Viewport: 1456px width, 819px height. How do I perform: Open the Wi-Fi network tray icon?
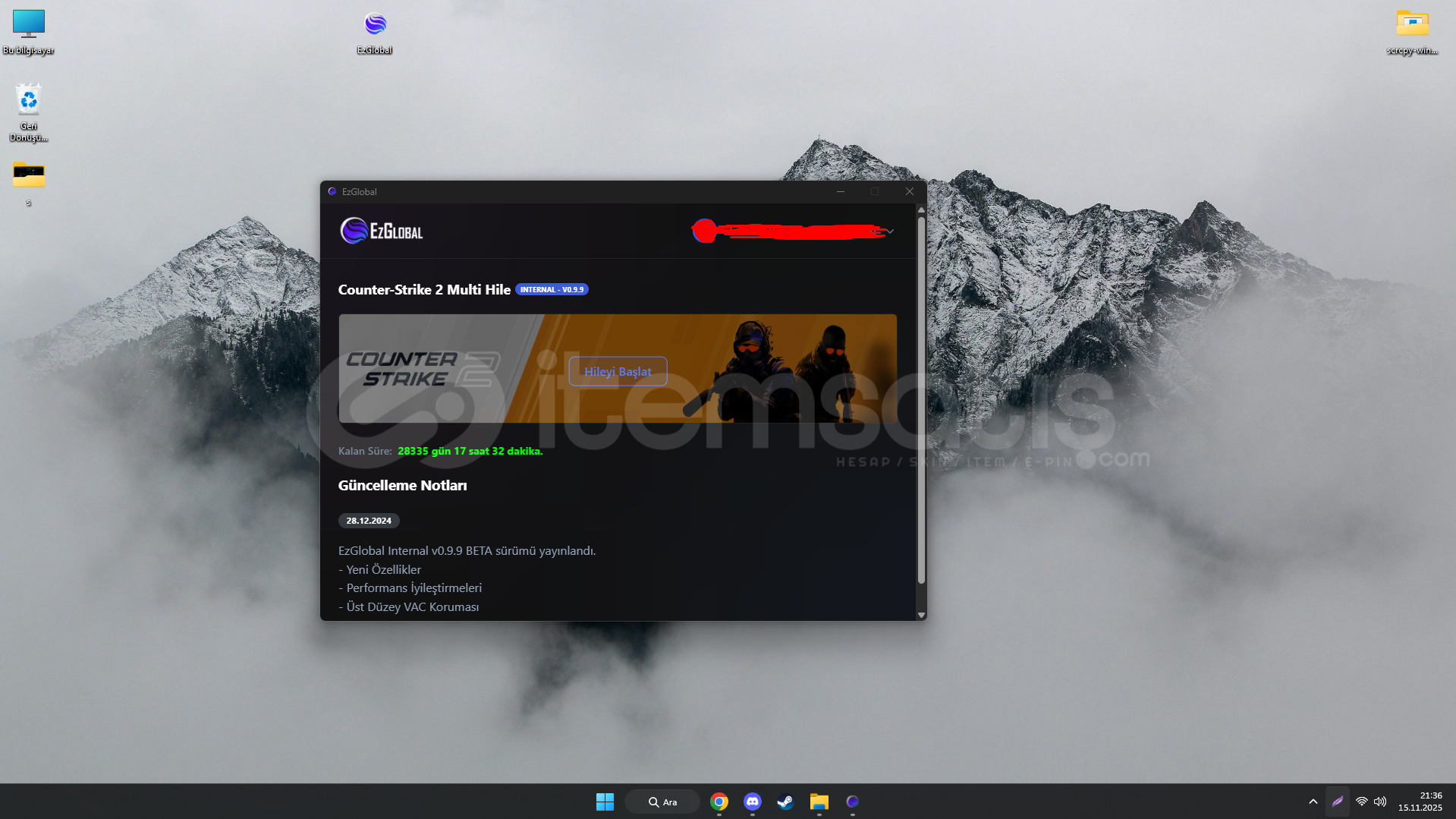tap(1362, 802)
